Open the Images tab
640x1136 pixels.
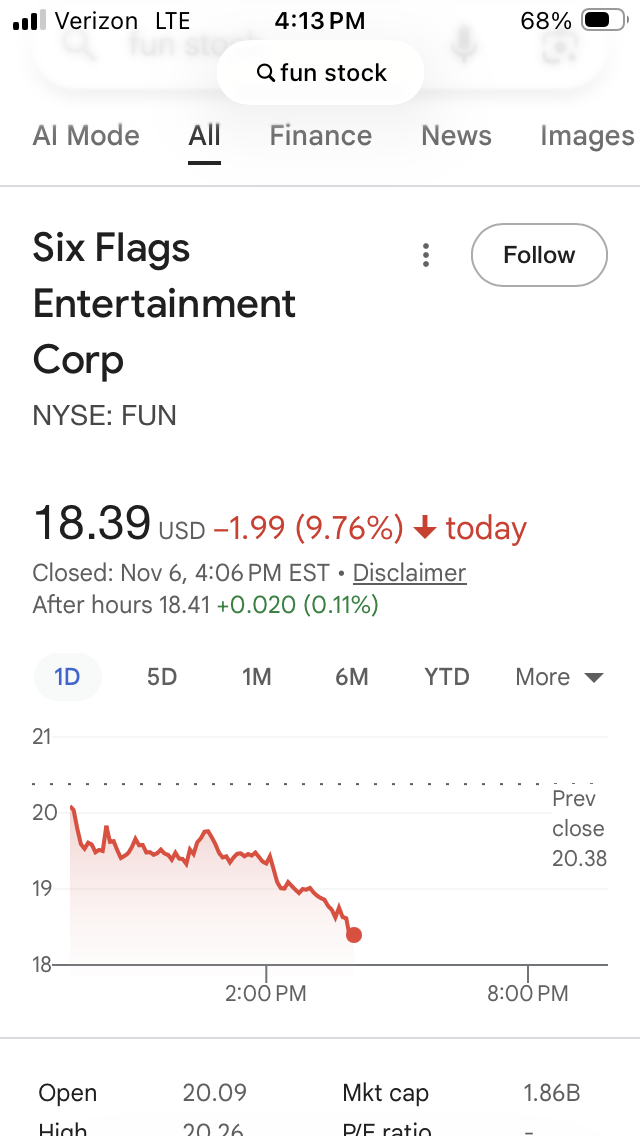coord(586,136)
